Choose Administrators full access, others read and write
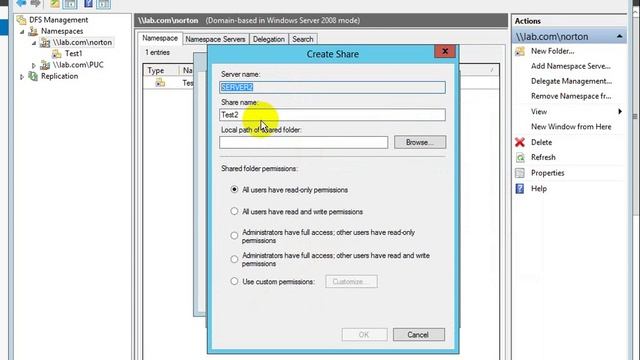Screen dimensions: 640x360 click(x=234, y=259)
